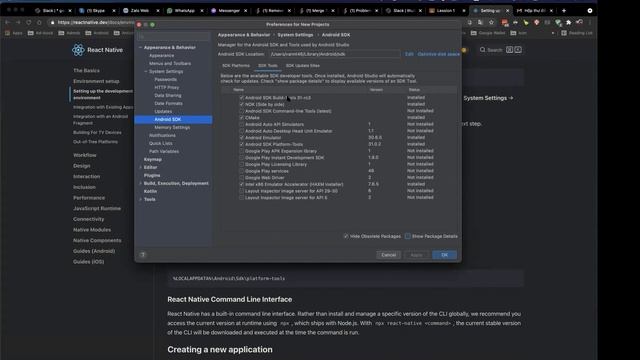Open the SDK Update Sites tab
The image size is (640, 360).
pyautogui.click(x=303, y=65)
